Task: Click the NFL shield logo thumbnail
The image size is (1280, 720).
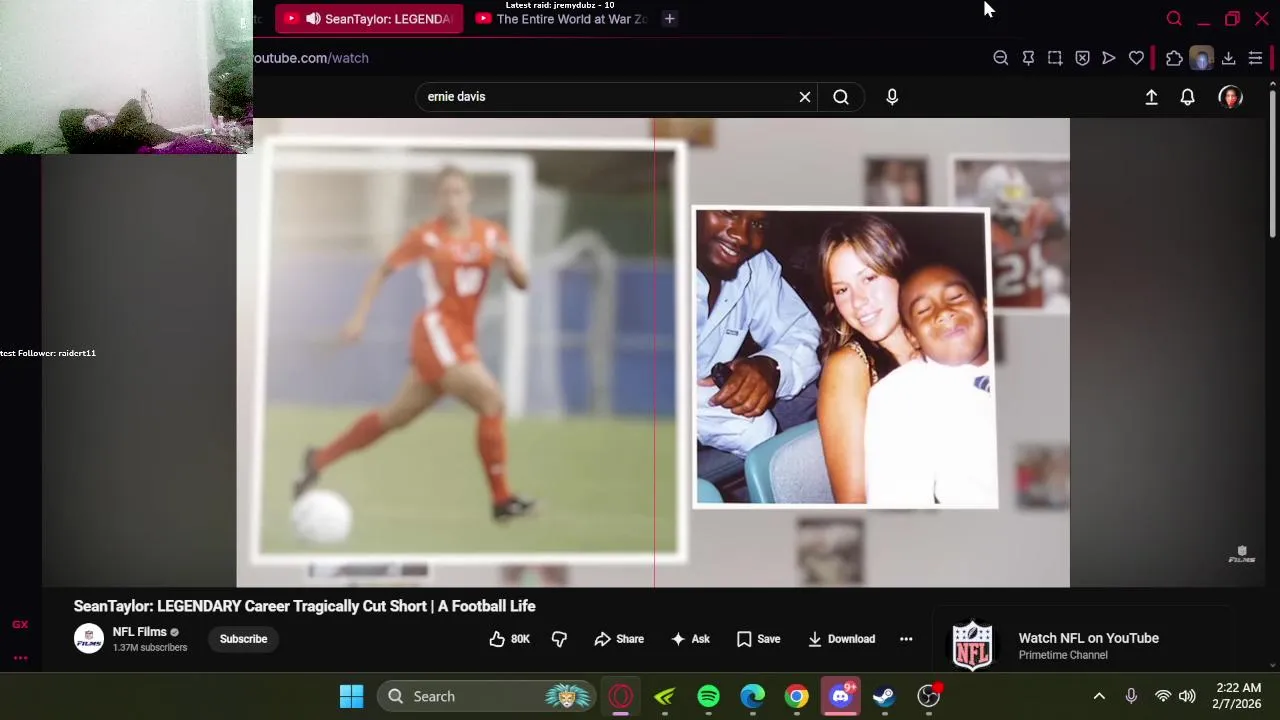Action: tap(972, 646)
